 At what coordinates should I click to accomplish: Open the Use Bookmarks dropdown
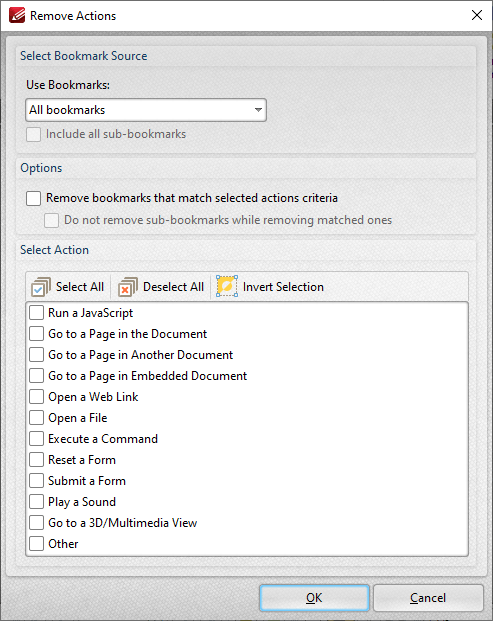point(146,110)
